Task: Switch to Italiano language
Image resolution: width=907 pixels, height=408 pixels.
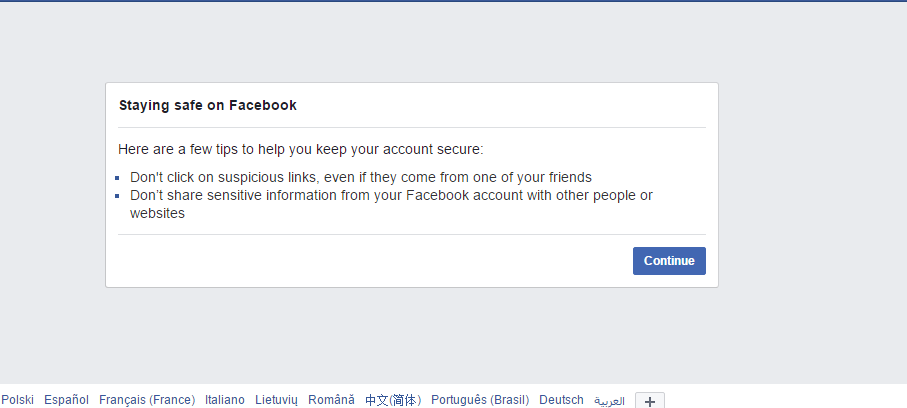Action: (x=225, y=400)
